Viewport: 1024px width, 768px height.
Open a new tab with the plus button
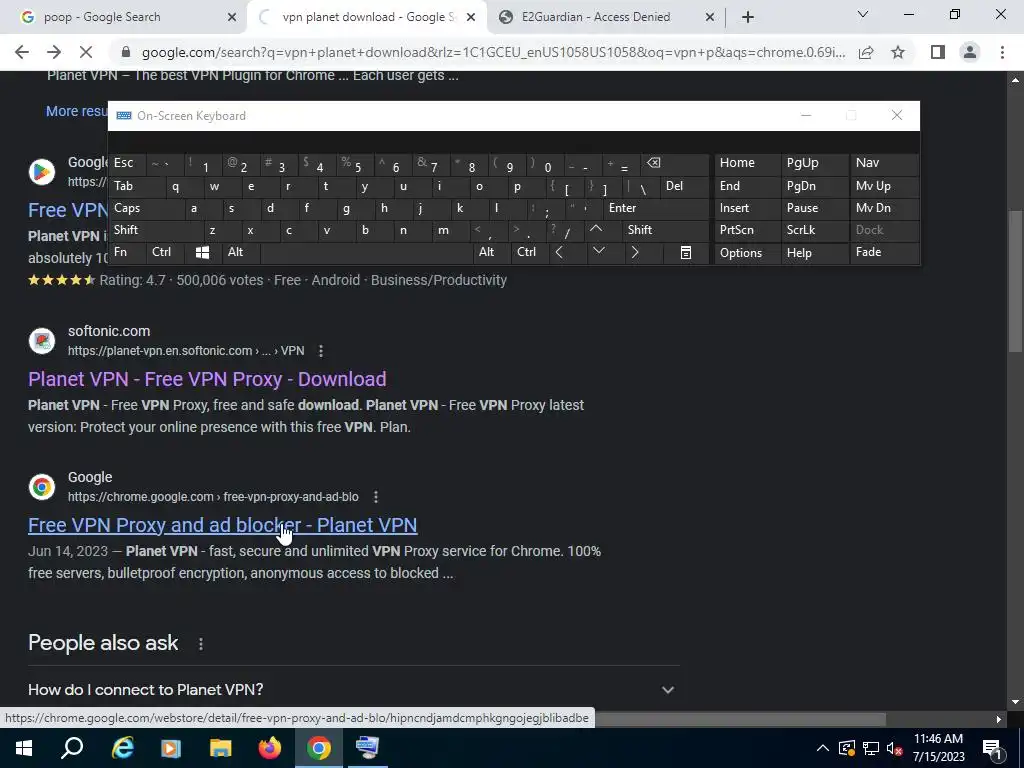[x=748, y=17]
